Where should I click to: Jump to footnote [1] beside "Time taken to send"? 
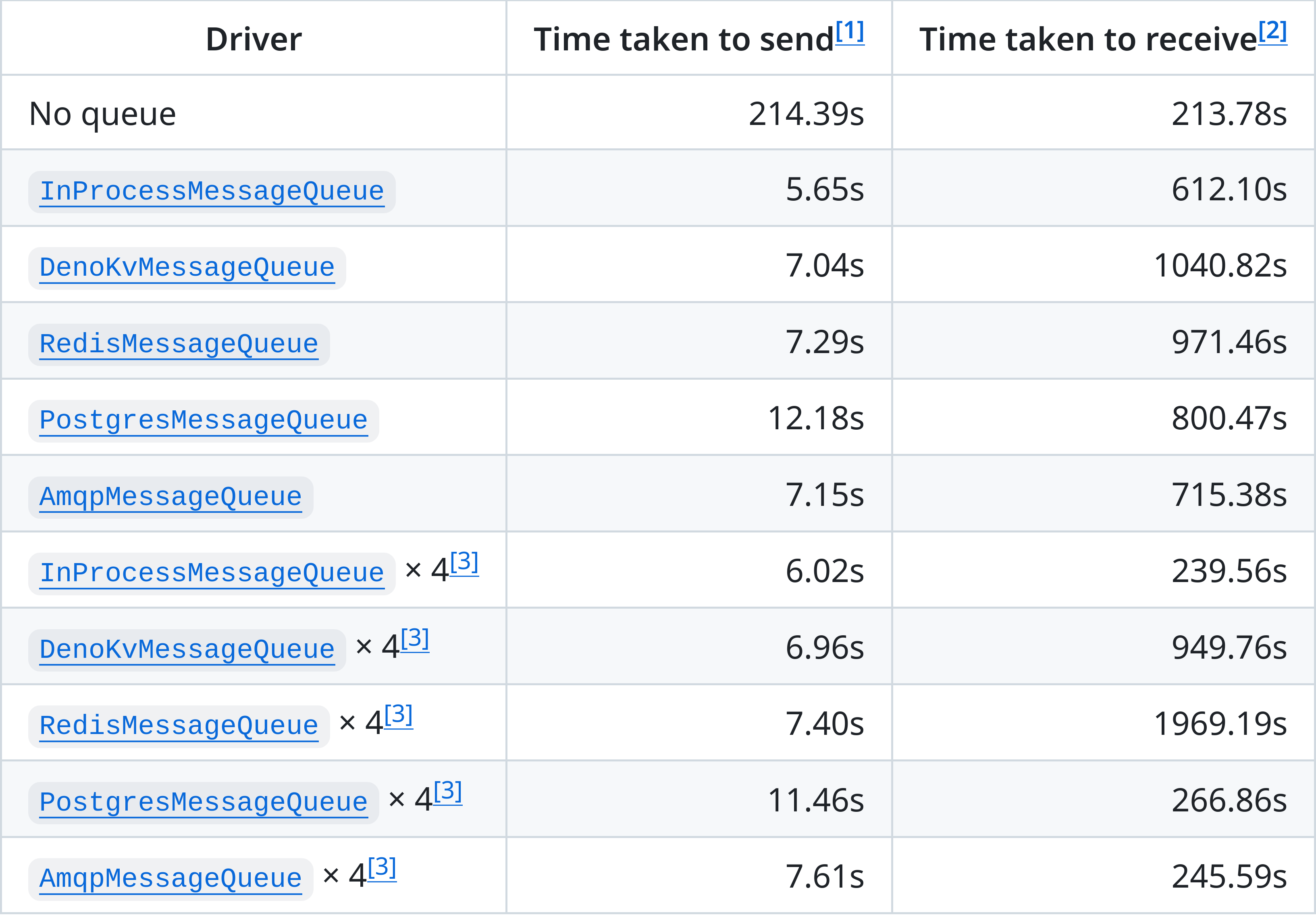[849, 31]
